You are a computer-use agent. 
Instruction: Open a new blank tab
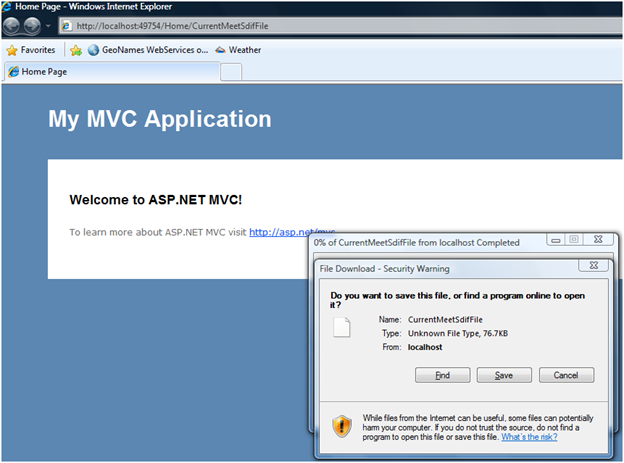tap(230, 72)
